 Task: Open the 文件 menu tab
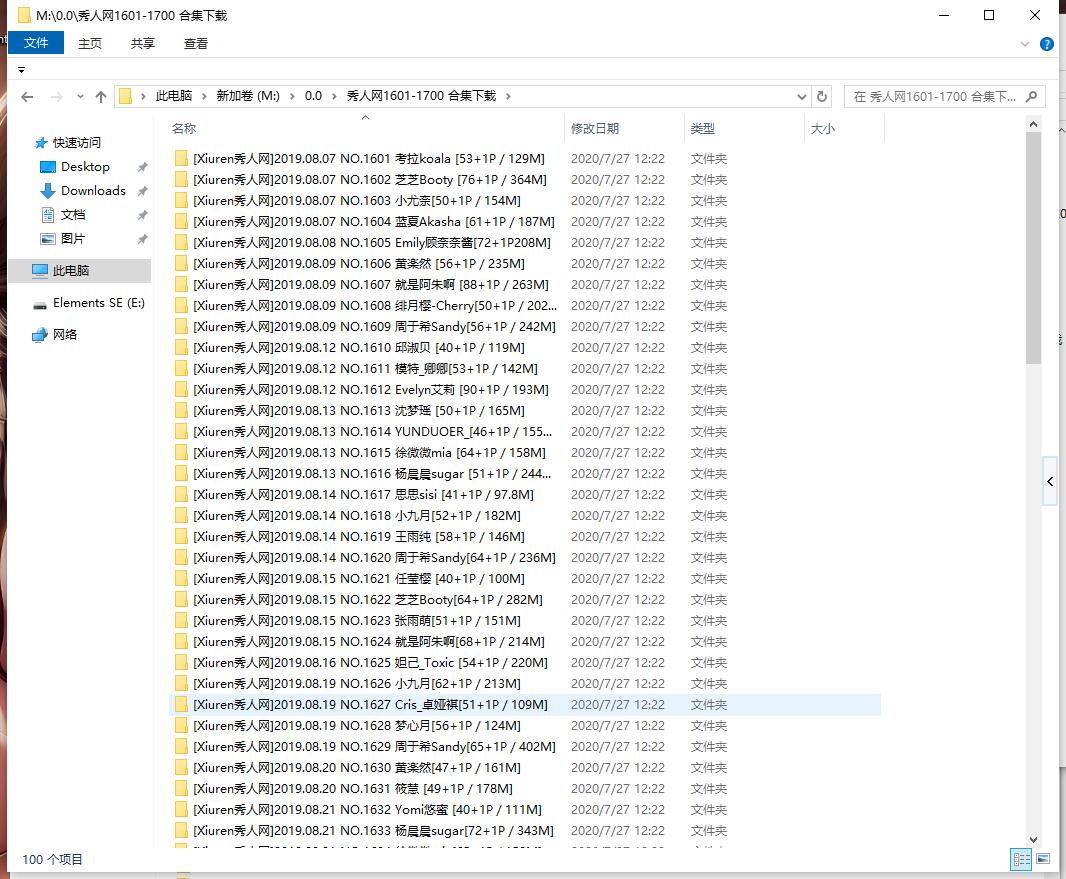point(36,43)
